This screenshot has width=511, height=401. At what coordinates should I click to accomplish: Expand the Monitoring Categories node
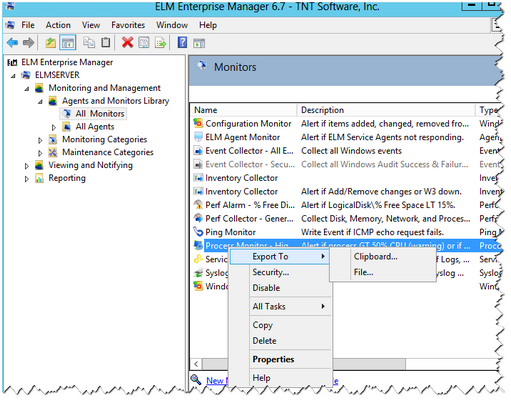click(x=40, y=140)
